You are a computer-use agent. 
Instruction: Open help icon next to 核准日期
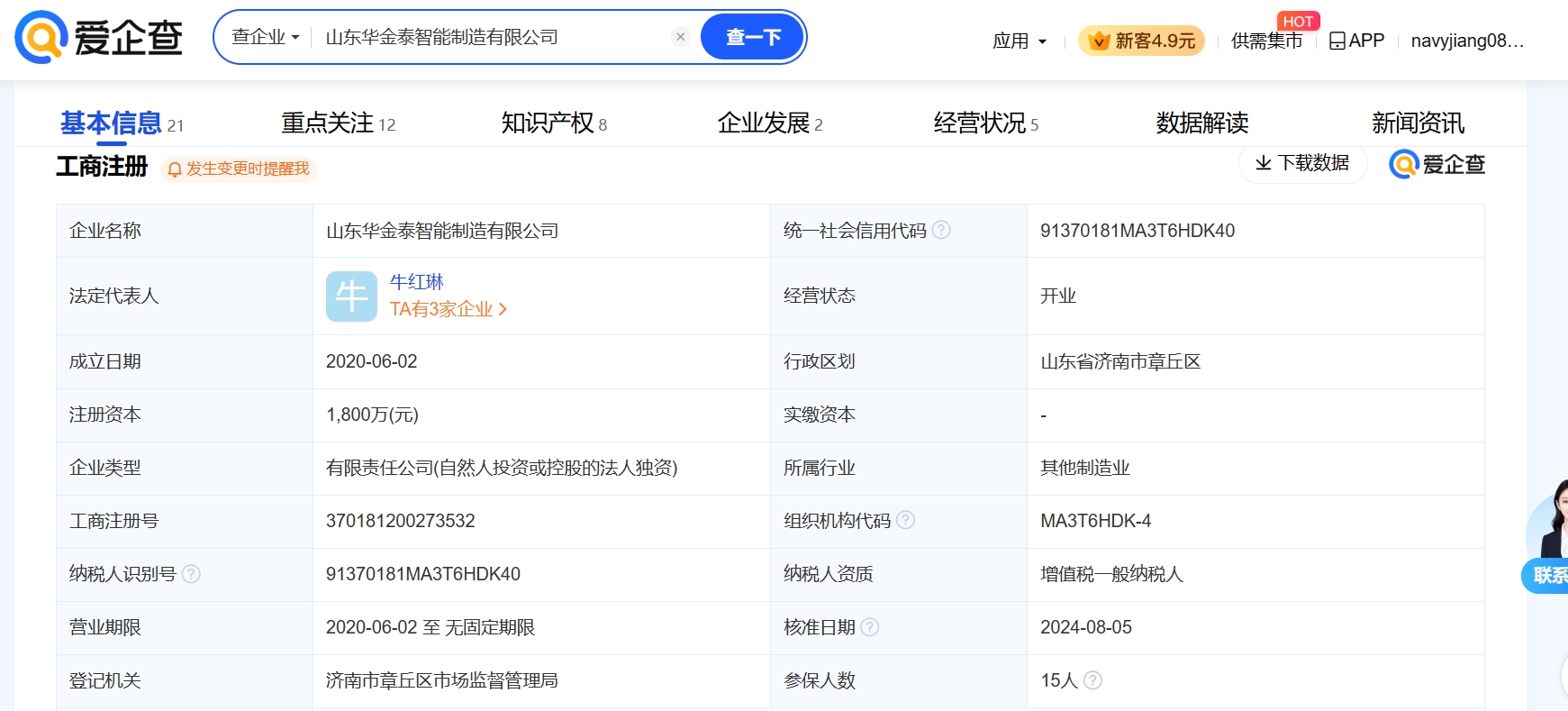870,626
